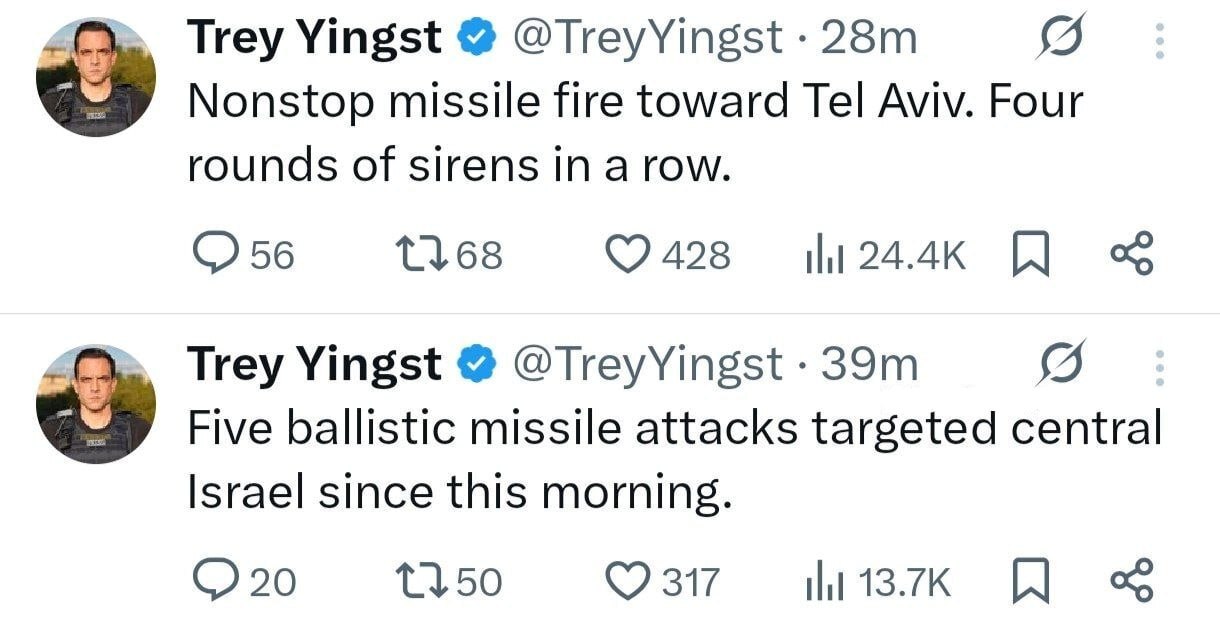
Task: Click the 39m timestamp on the second tweet
Action: coord(868,365)
